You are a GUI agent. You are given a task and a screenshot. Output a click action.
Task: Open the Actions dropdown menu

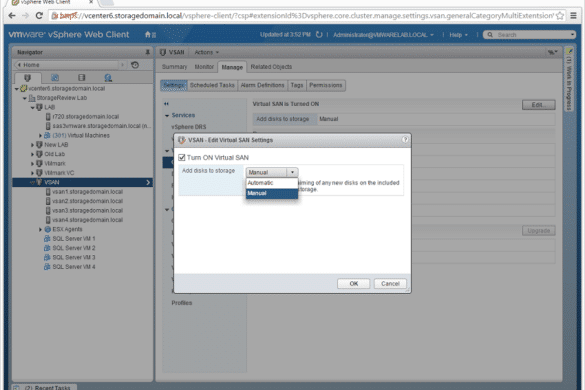(x=207, y=52)
